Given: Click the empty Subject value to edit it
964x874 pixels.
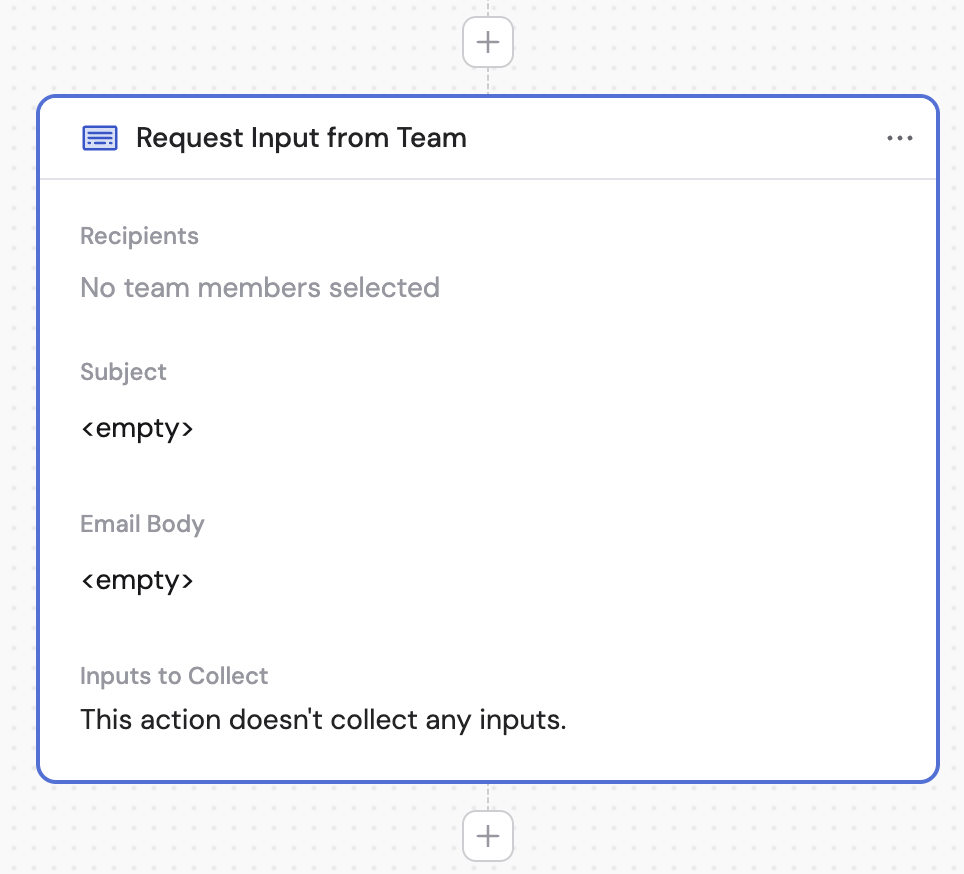Looking at the screenshot, I should pos(137,428).
